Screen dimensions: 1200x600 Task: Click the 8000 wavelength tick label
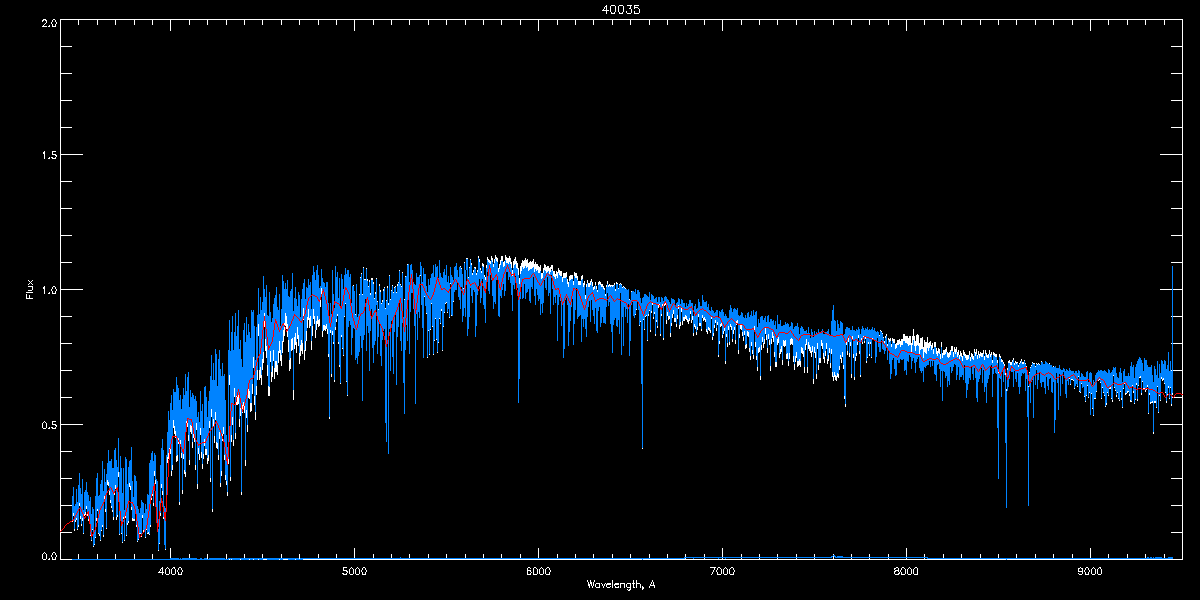pos(906,571)
